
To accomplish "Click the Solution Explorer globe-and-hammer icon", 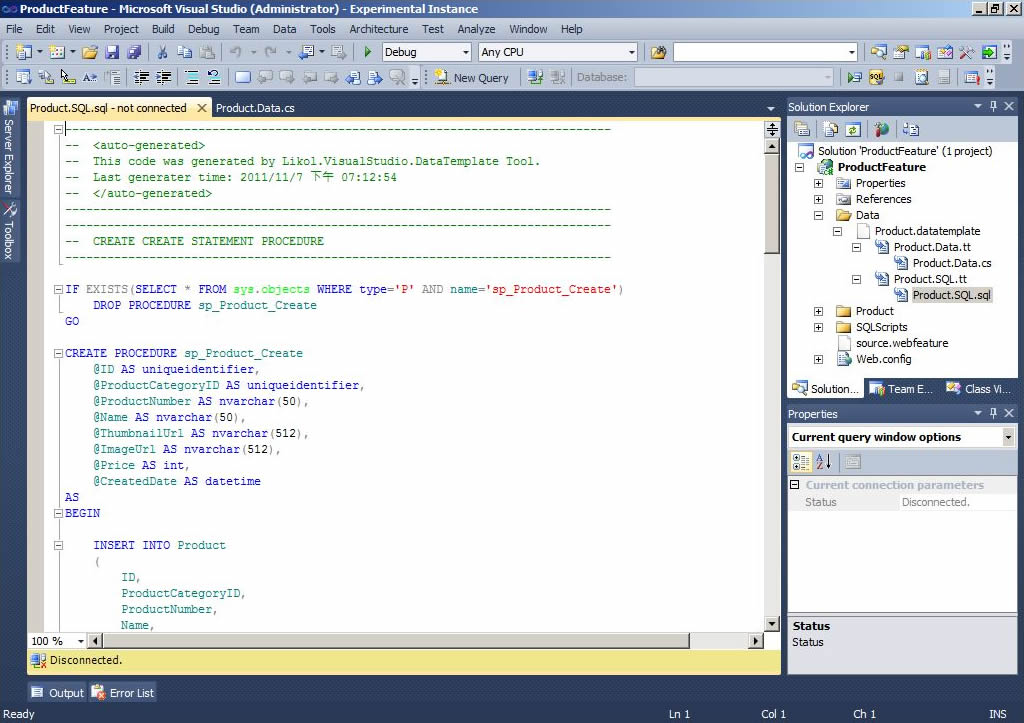I will (881, 129).
